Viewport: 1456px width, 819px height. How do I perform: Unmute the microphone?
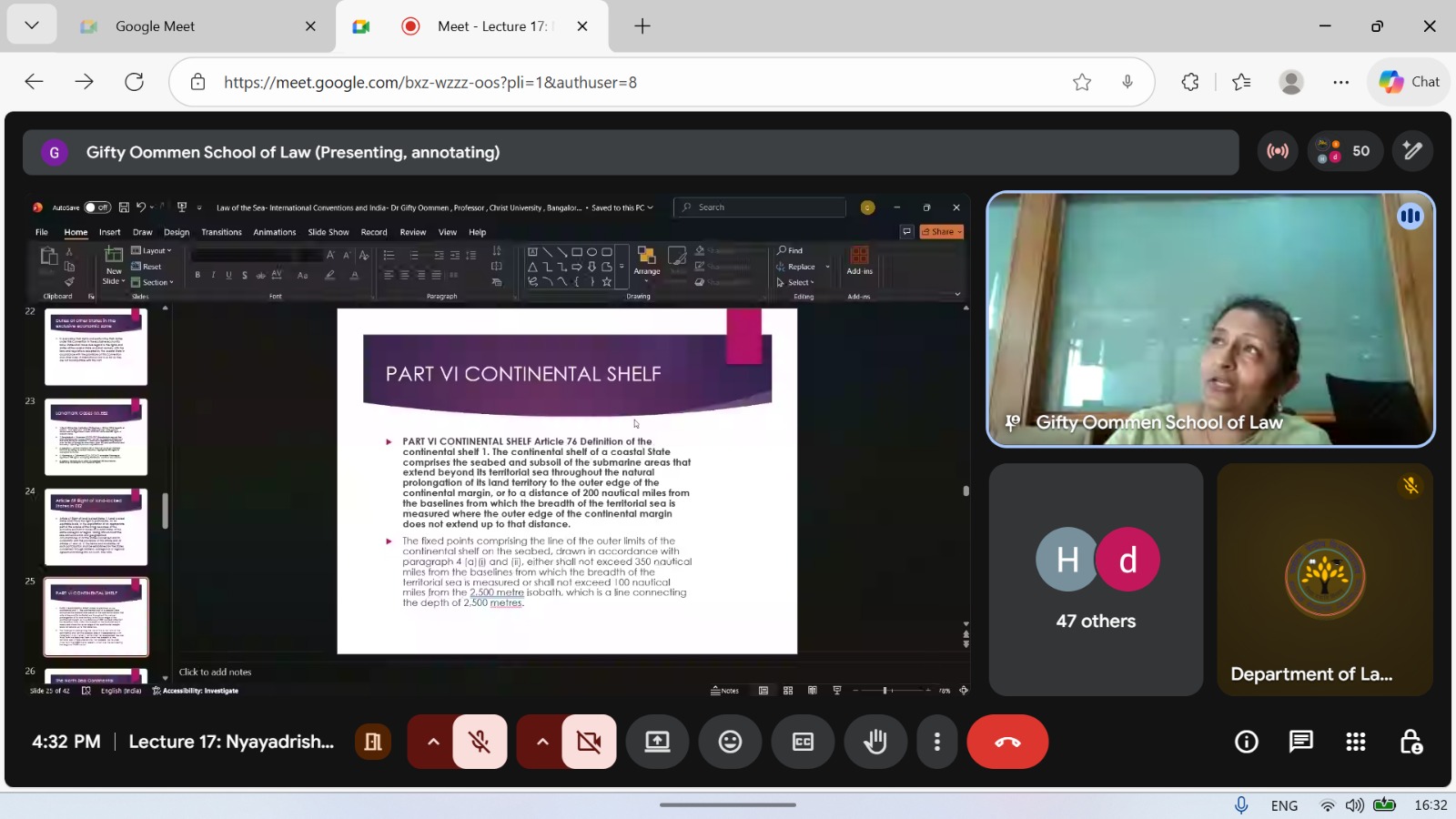tap(480, 742)
